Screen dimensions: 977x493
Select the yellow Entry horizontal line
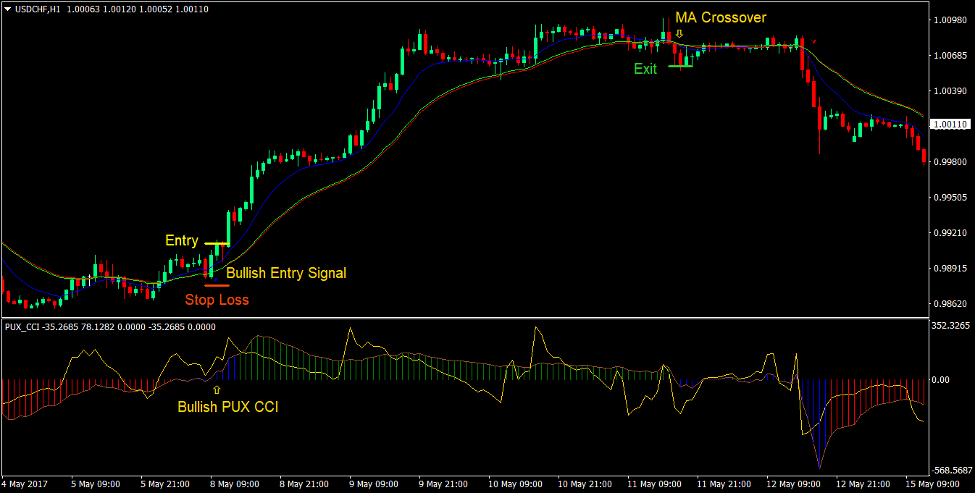tap(217, 244)
